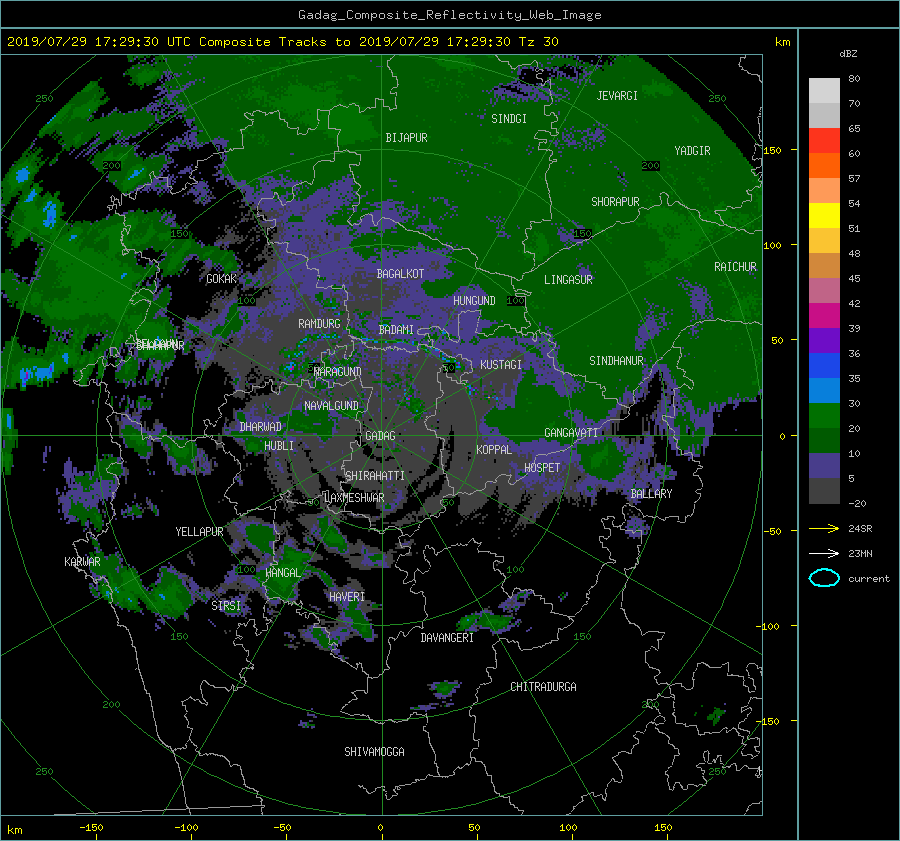Click the BADAMI city label
The image size is (900, 841).
coord(396,330)
